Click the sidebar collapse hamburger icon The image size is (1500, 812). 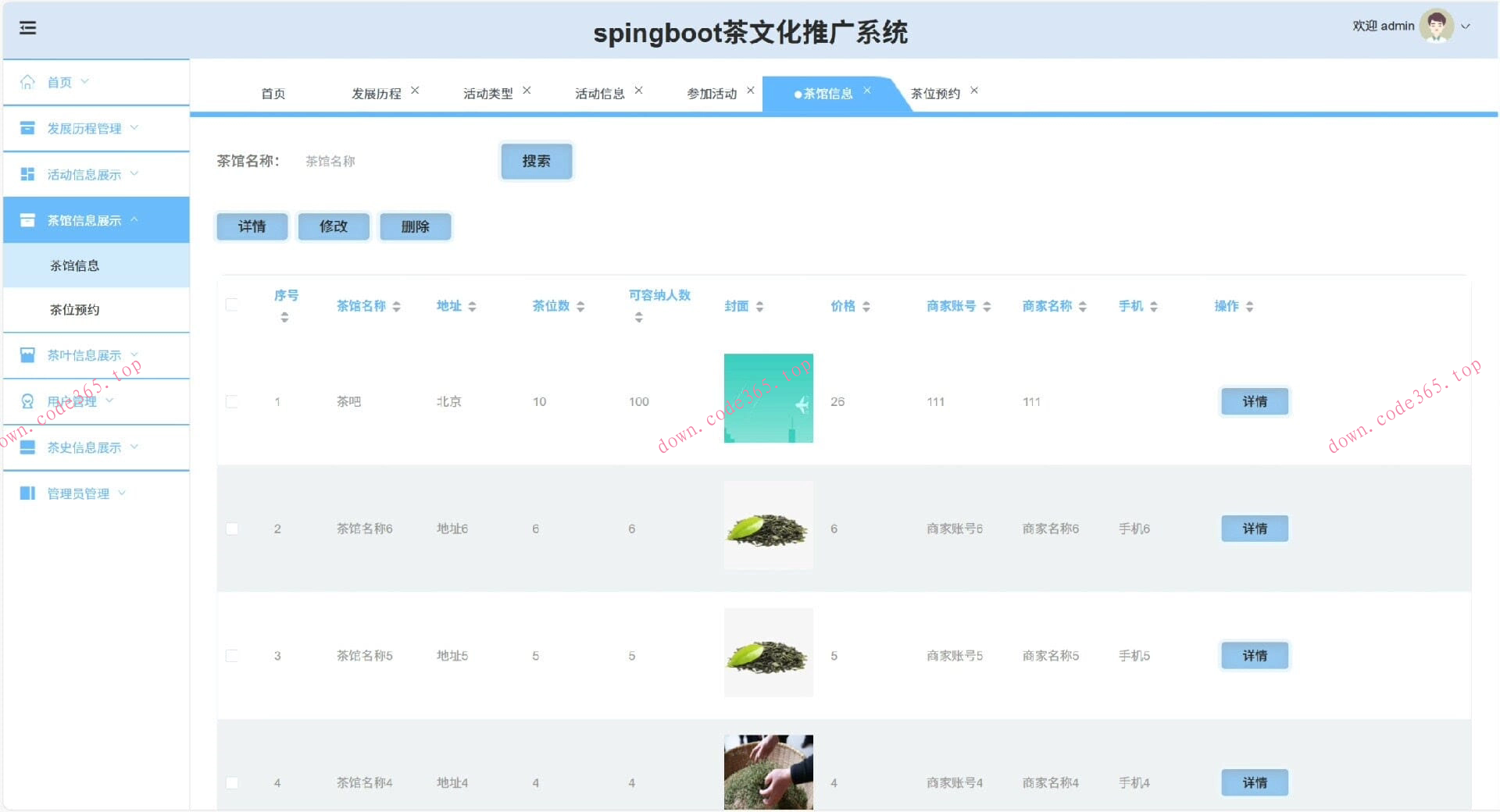click(x=28, y=27)
